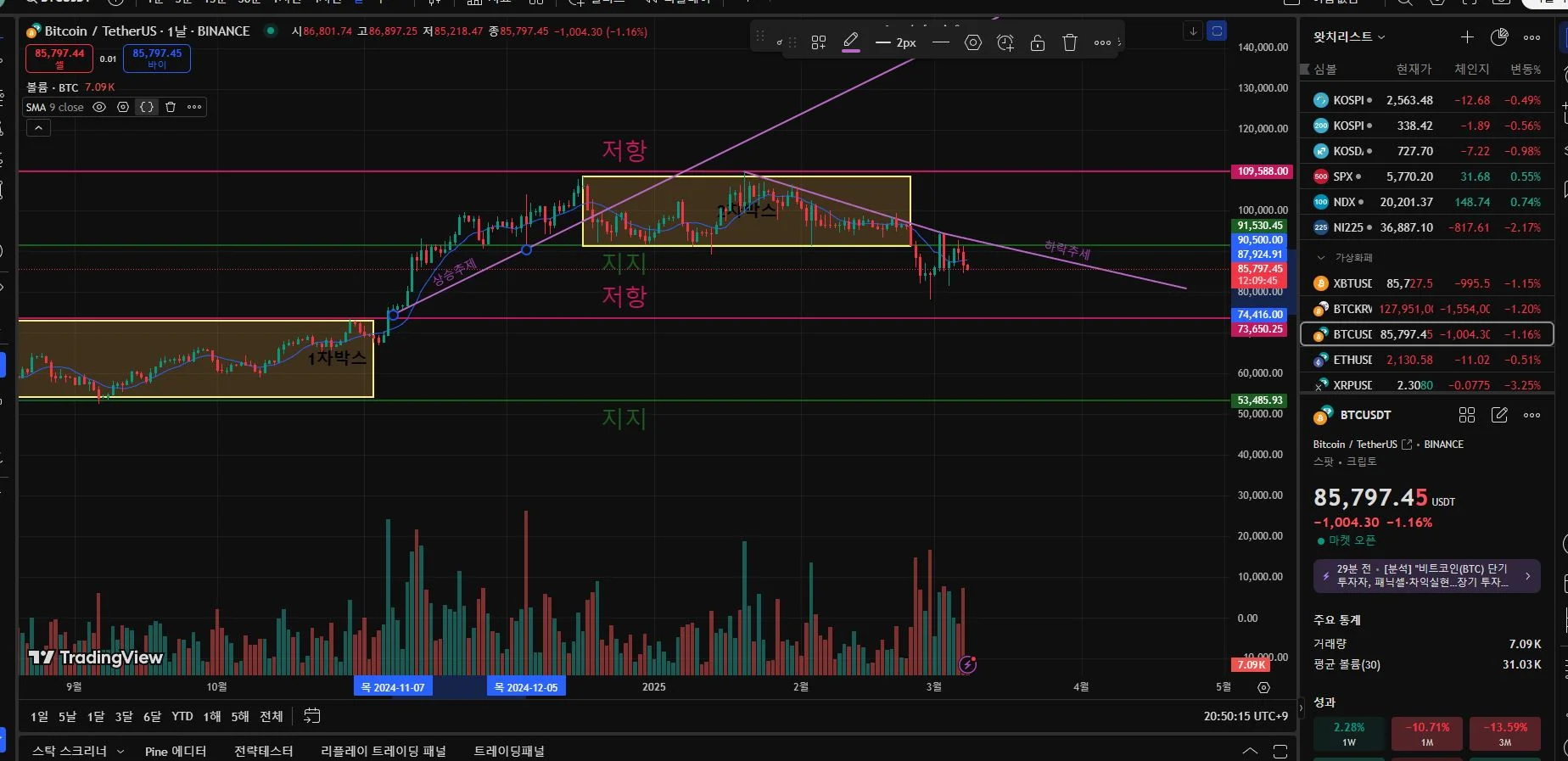Select the XRPUSD row in watchlist
This screenshot has width=1568, height=761.
[1427, 385]
